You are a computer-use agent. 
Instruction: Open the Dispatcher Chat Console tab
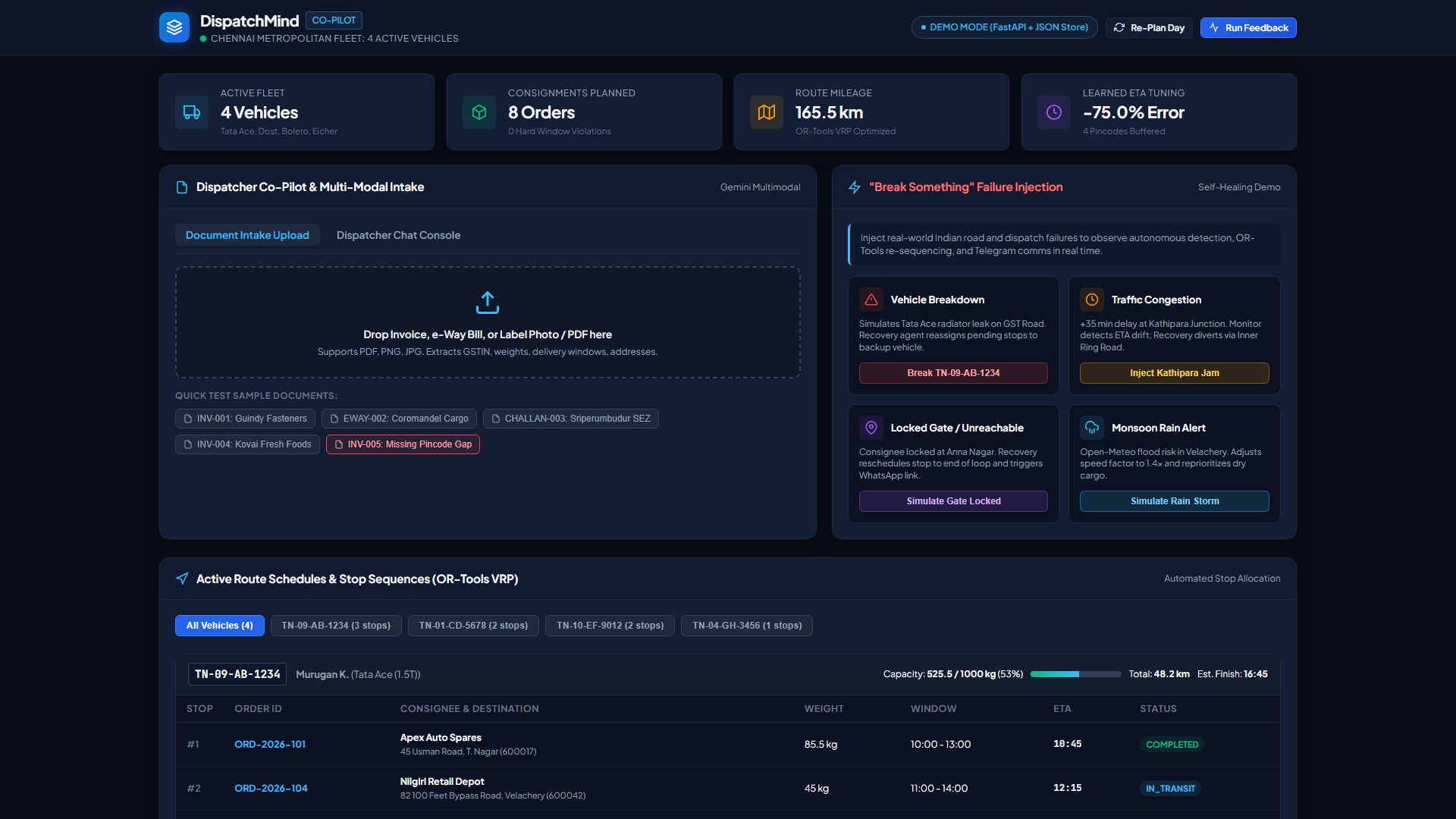(398, 235)
